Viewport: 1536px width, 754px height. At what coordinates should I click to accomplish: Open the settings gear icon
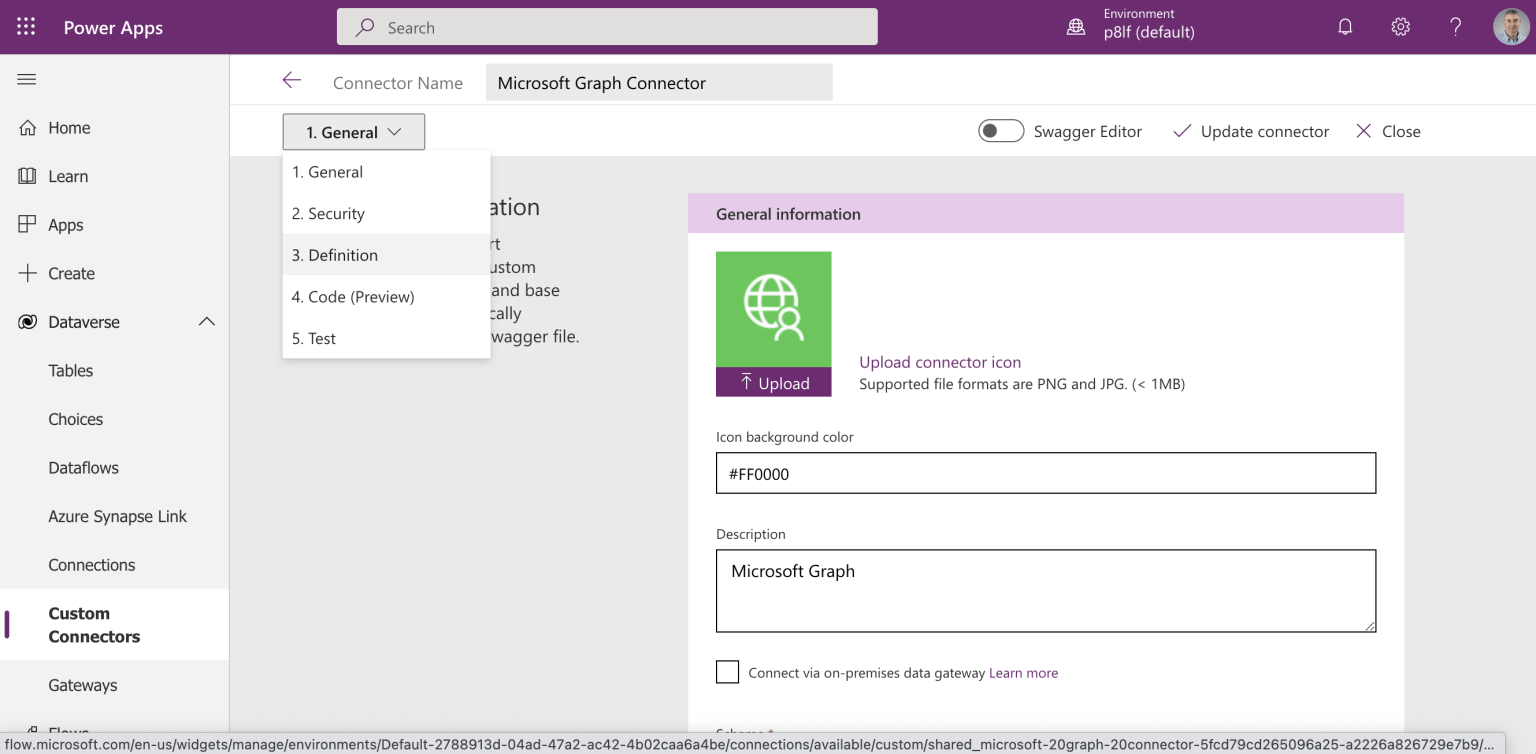pos(1400,27)
